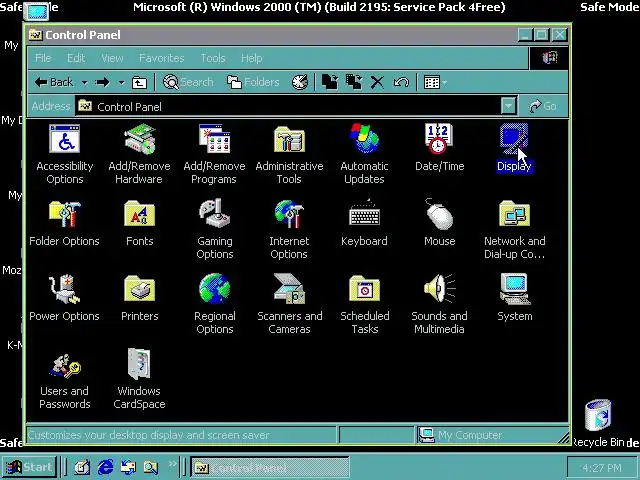The image size is (640, 480).
Task: Open the Edit menu
Action: (x=76, y=58)
